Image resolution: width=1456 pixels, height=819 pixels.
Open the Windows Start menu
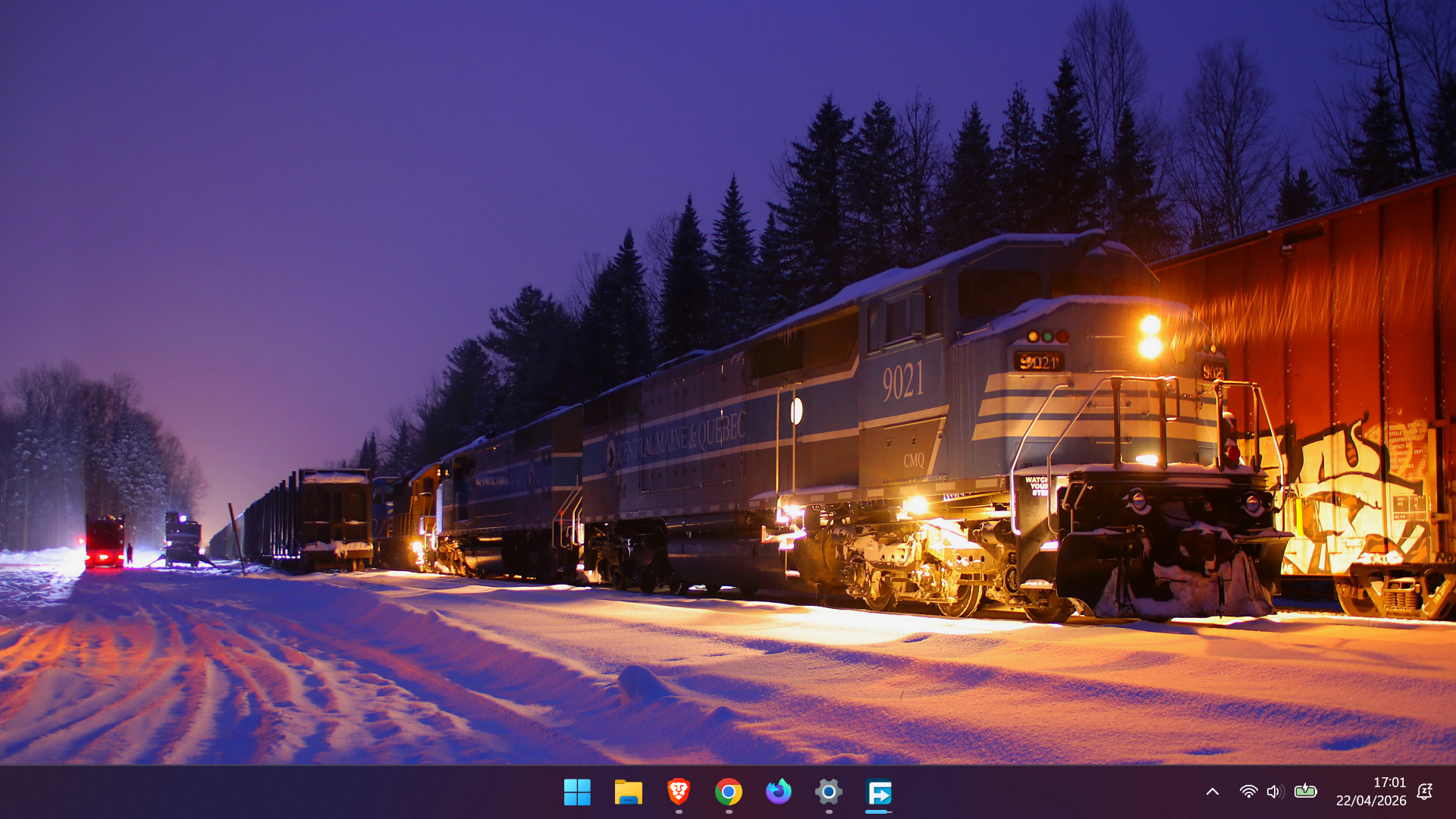(x=577, y=792)
